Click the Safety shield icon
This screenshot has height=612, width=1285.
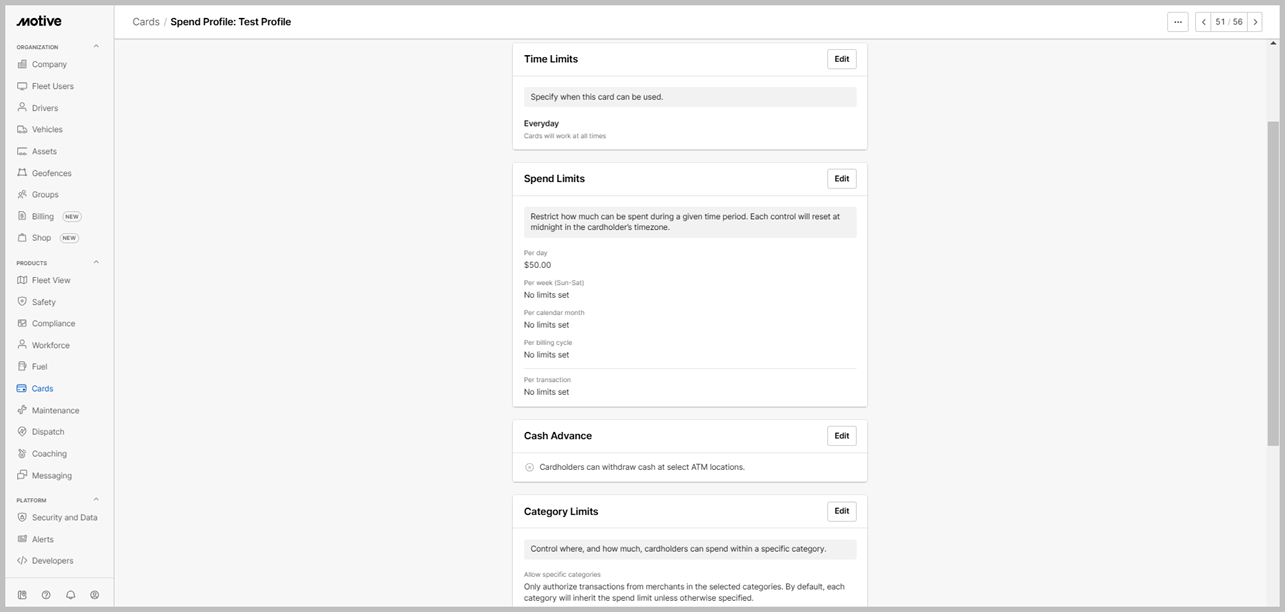22,302
